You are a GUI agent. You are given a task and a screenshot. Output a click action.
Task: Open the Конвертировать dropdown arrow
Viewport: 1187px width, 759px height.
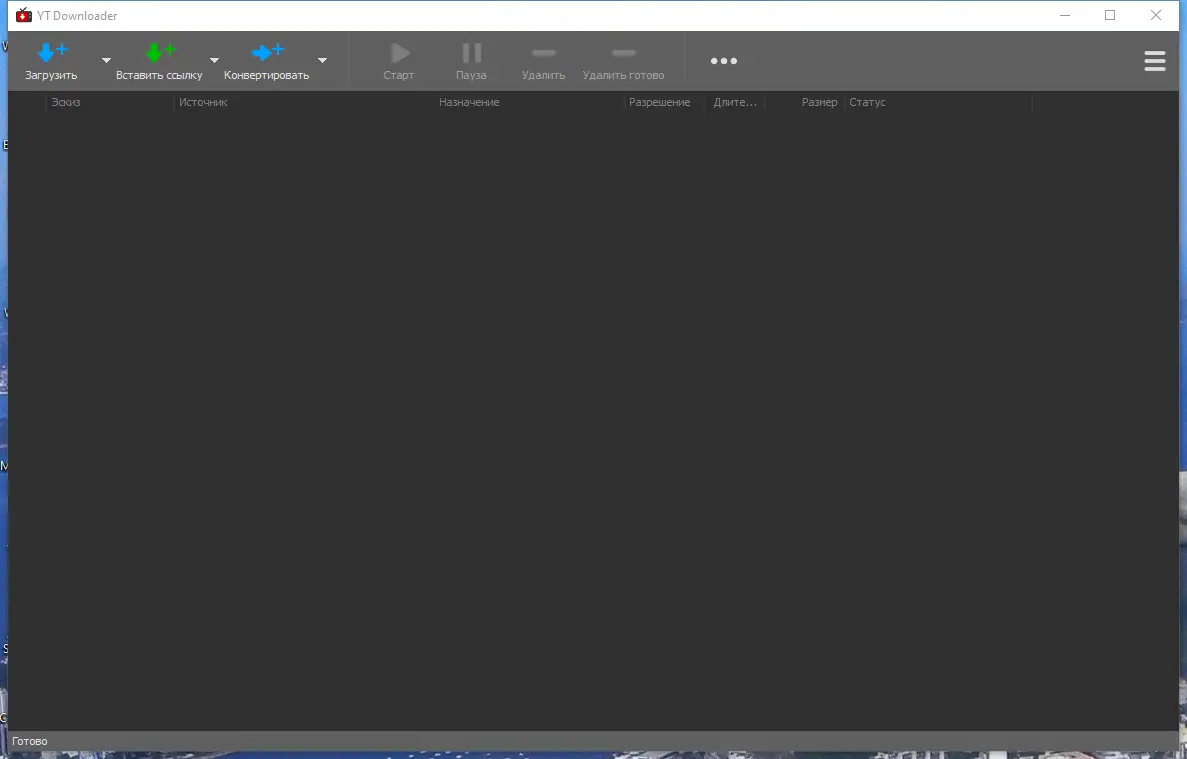[322, 61]
